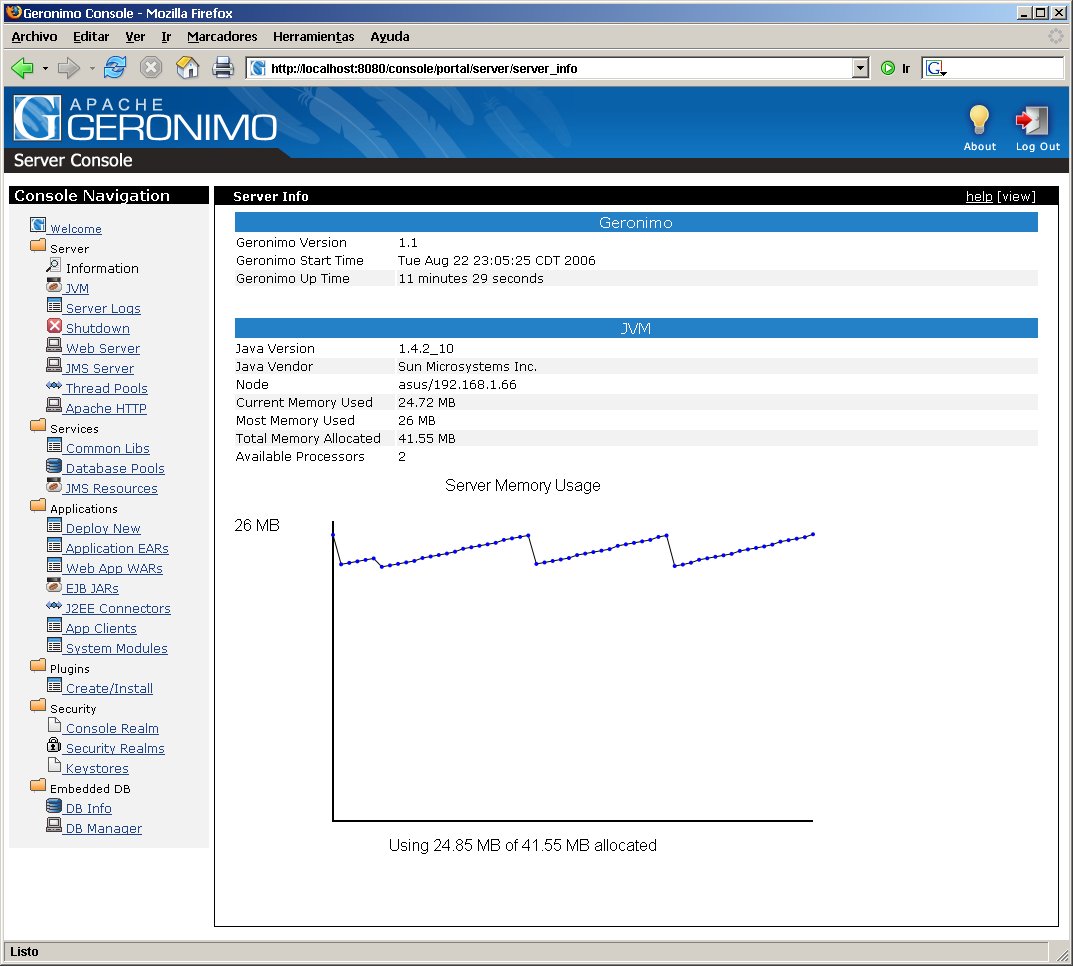This screenshot has height=966, width=1073.
Task: Click the magnifier icon beside Information
Action: coord(53,265)
